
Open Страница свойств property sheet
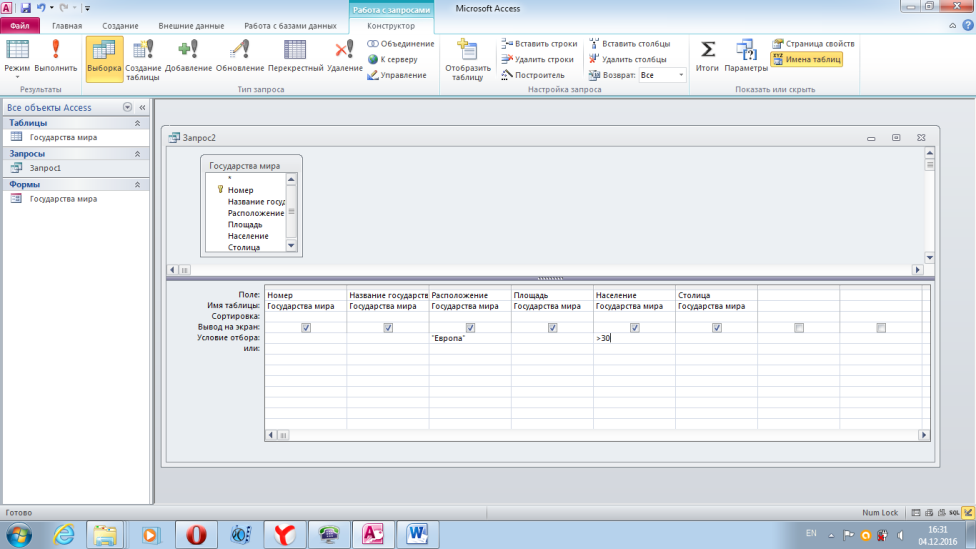point(813,44)
